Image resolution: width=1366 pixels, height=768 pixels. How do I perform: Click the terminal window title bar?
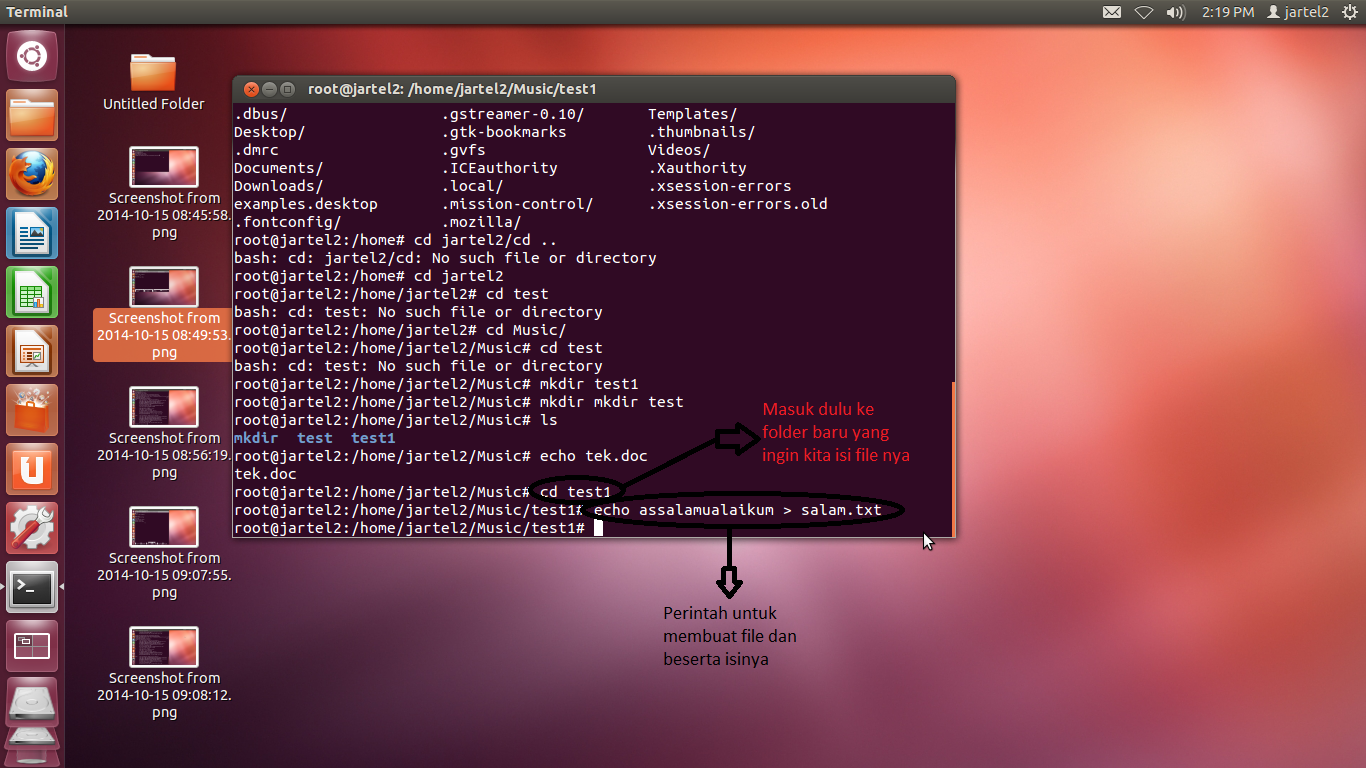pyautogui.click(x=594, y=89)
